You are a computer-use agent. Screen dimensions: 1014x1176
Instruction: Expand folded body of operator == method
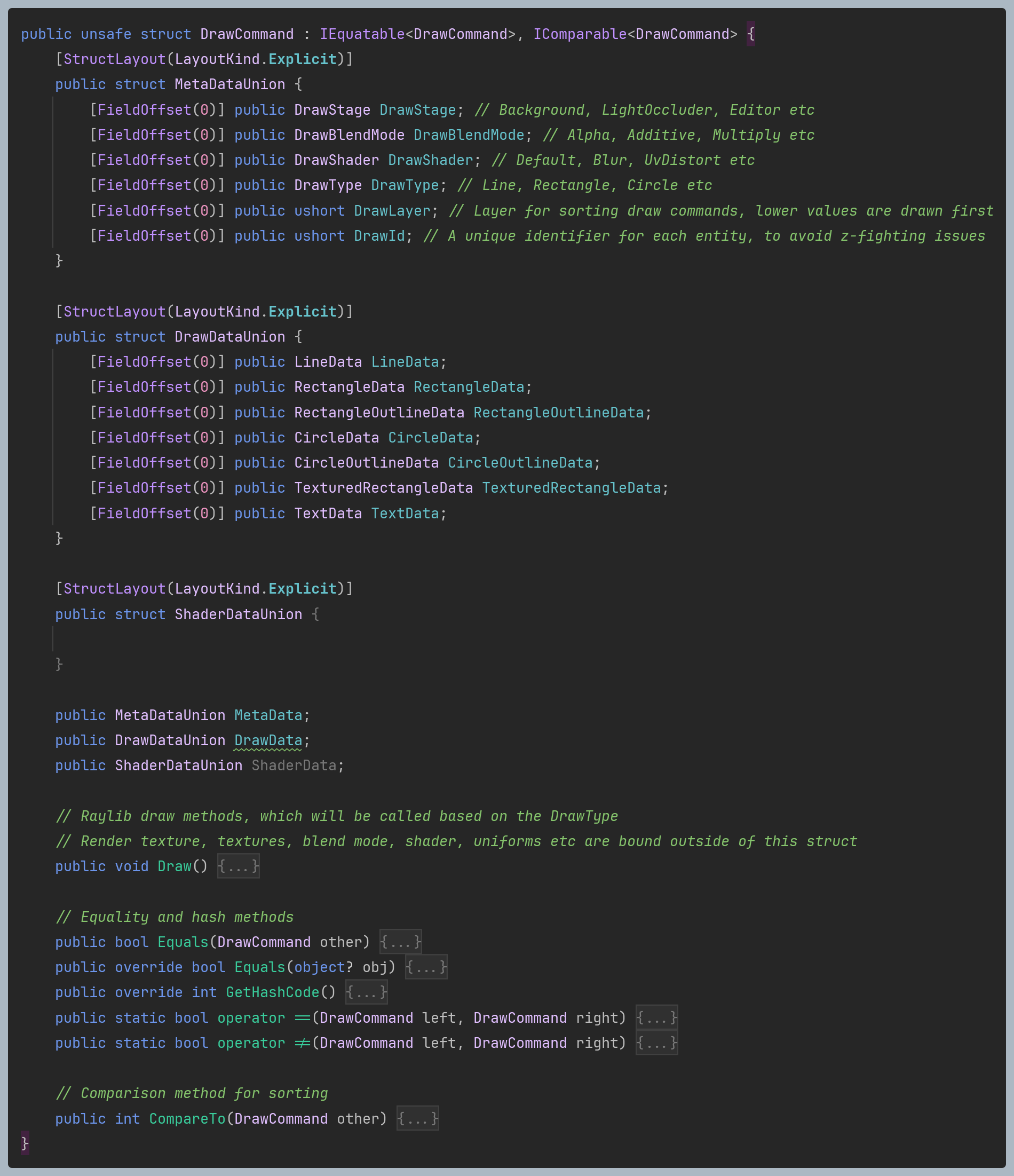(656, 1017)
